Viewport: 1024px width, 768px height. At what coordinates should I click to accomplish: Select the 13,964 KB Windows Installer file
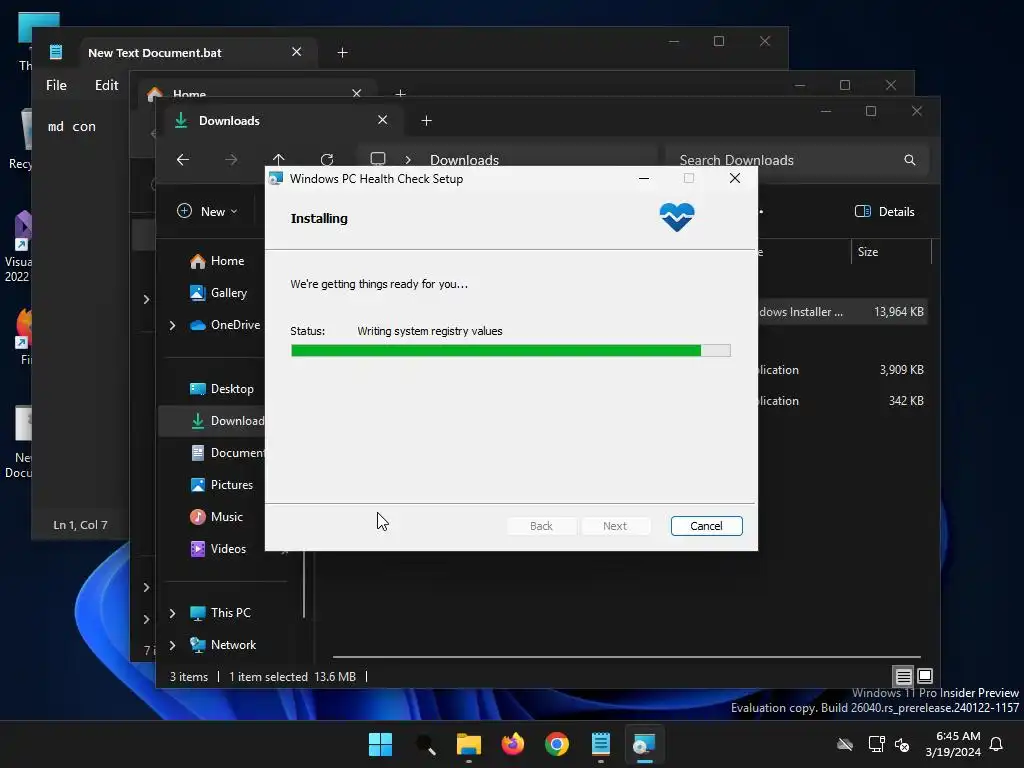[x=842, y=312]
